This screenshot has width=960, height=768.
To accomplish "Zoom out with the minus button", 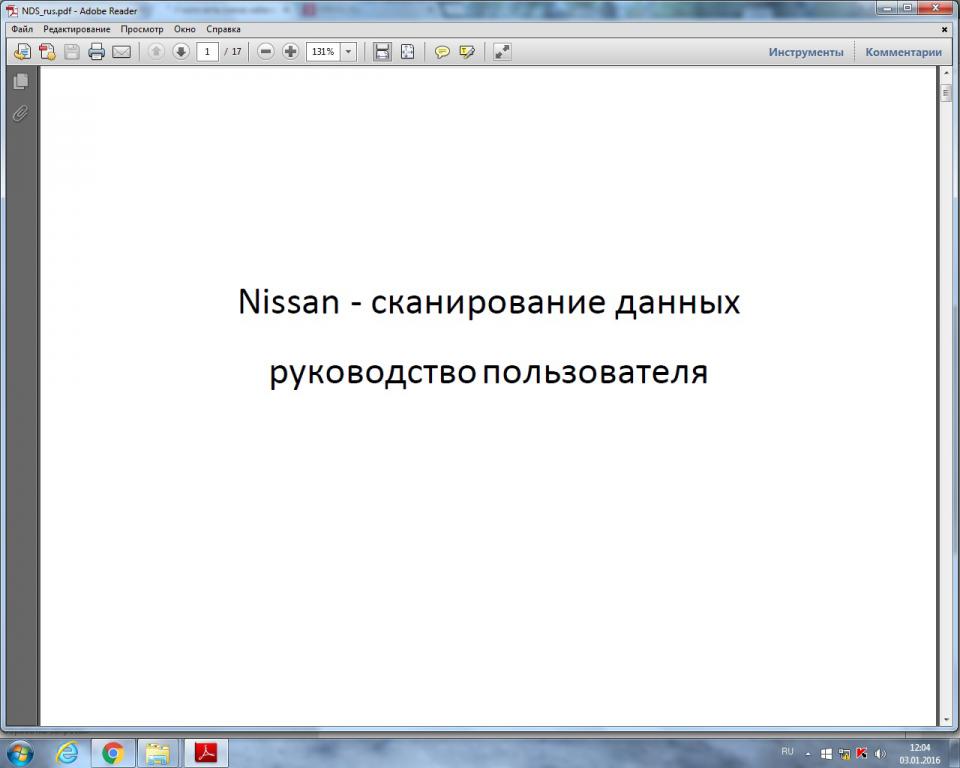I will pyautogui.click(x=266, y=51).
